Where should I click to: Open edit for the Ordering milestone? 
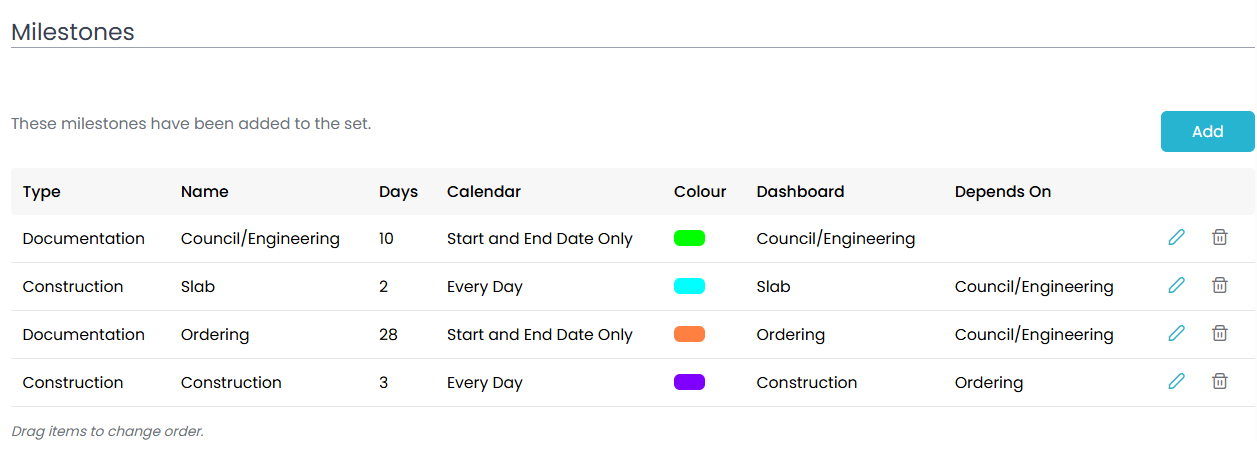pos(1176,333)
